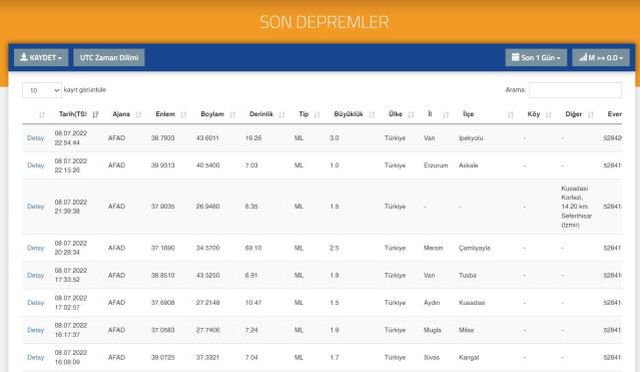Open Detay link for Sivas Kangal earthquake

tap(36, 357)
